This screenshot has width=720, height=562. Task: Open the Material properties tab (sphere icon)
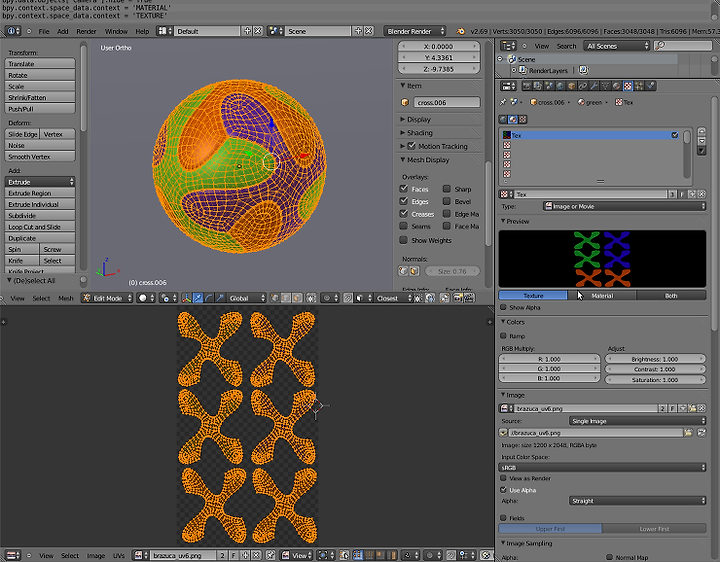[617, 86]
